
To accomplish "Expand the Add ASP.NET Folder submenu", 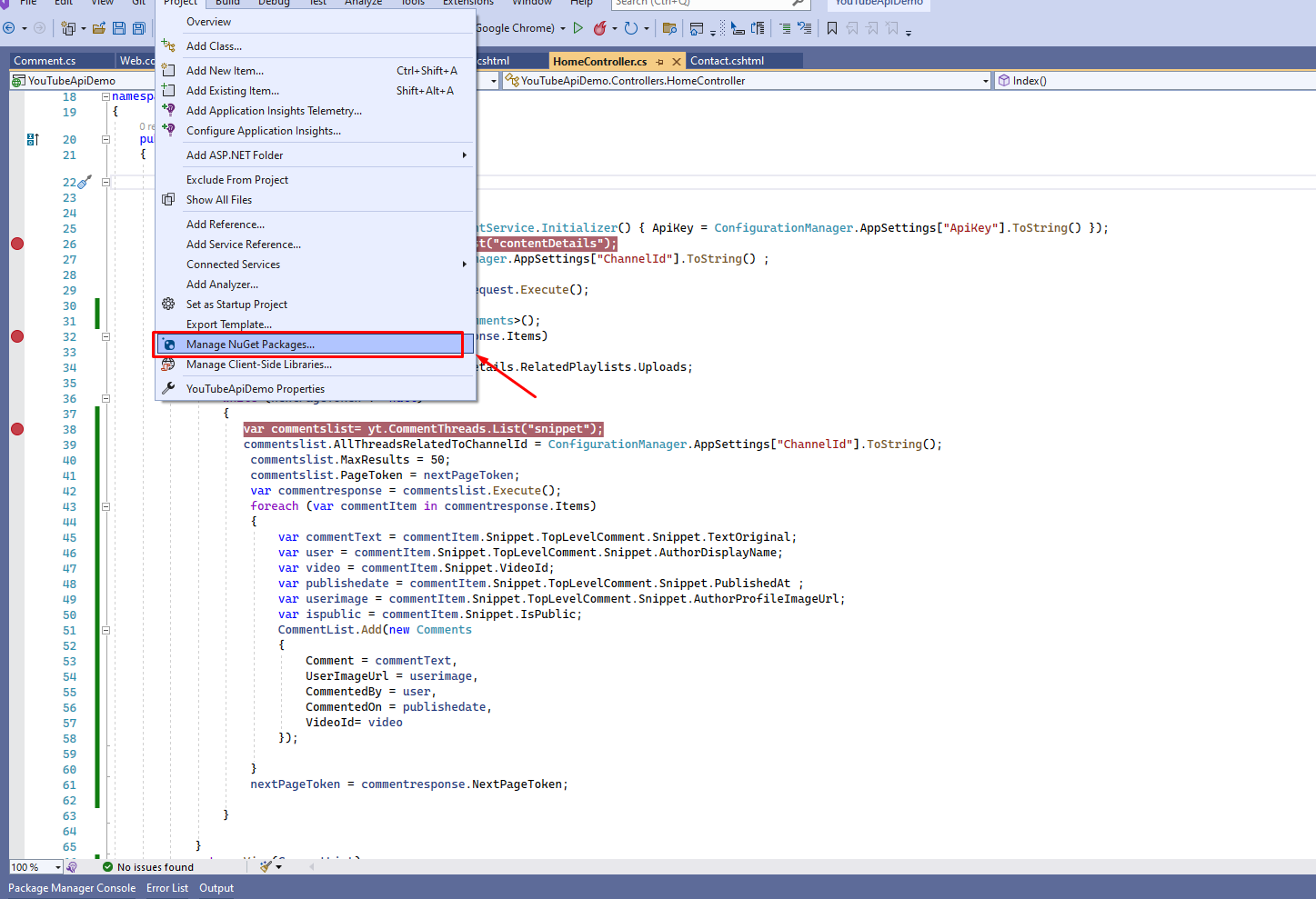I will pos(316,155).
